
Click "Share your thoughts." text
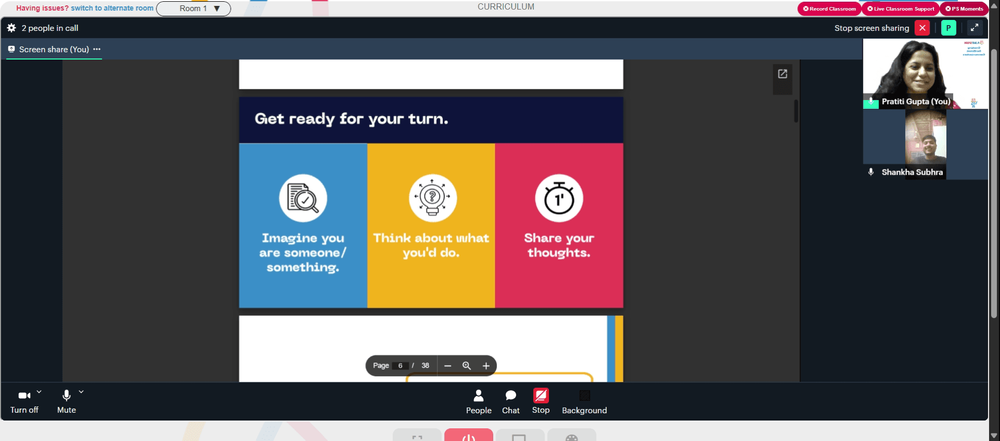(x=559, y=246)
